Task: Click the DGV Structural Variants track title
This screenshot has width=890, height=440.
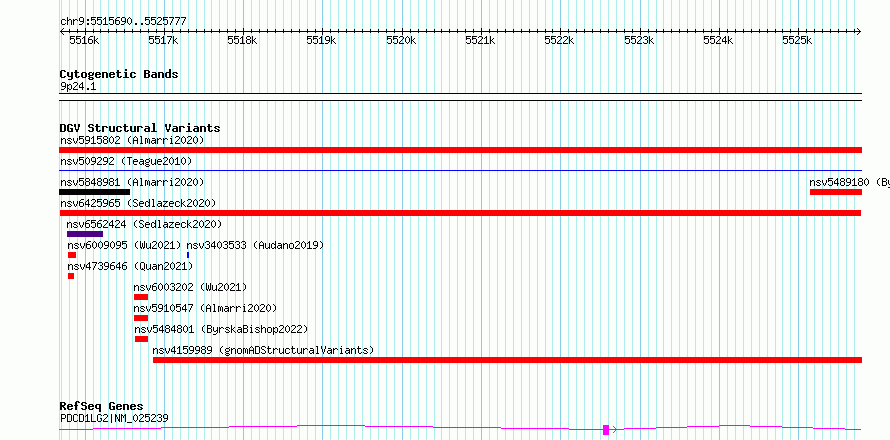Action: pos(140,128)
